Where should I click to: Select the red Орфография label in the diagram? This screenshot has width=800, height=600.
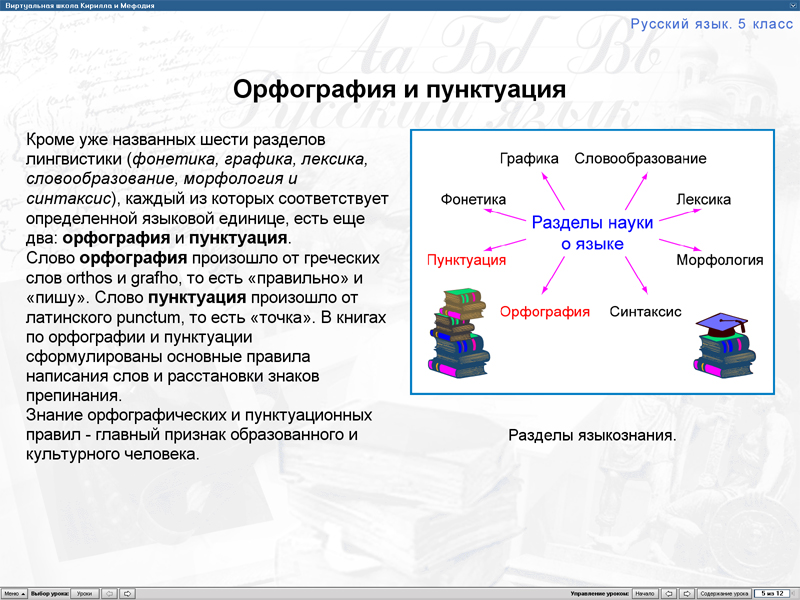545,311
